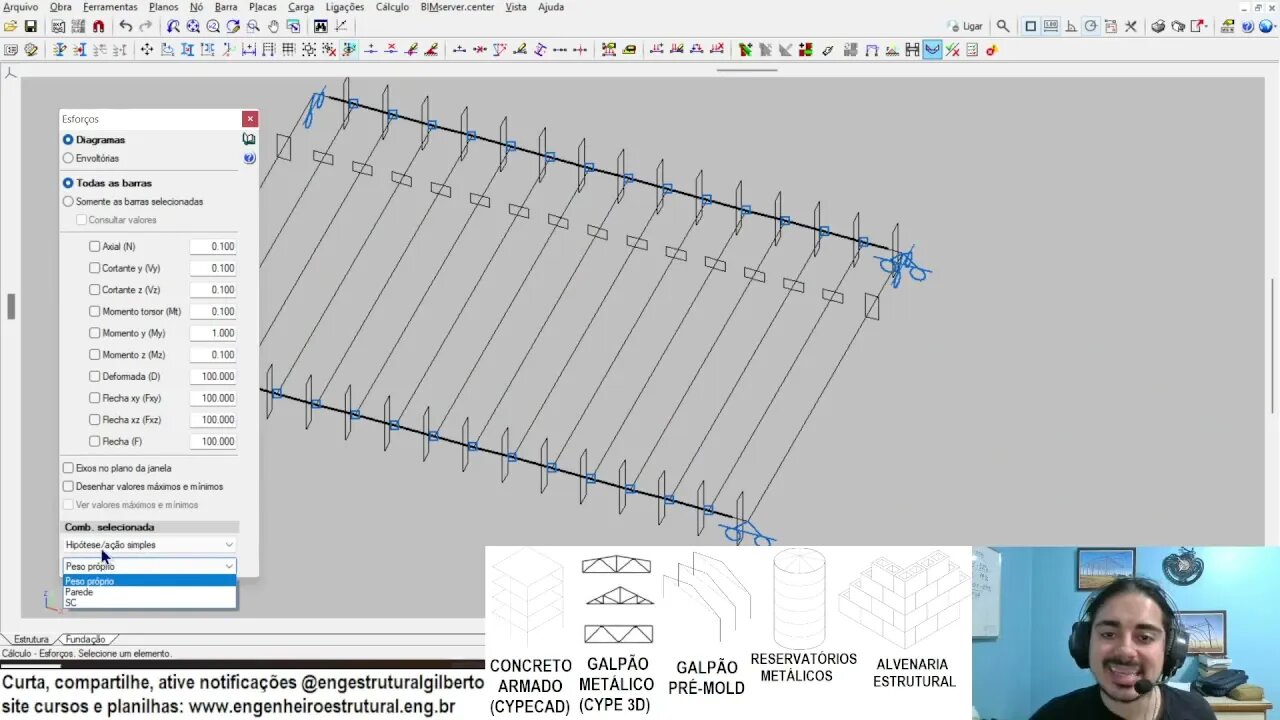Open the Ferramentas menu

tap(110, 7)
